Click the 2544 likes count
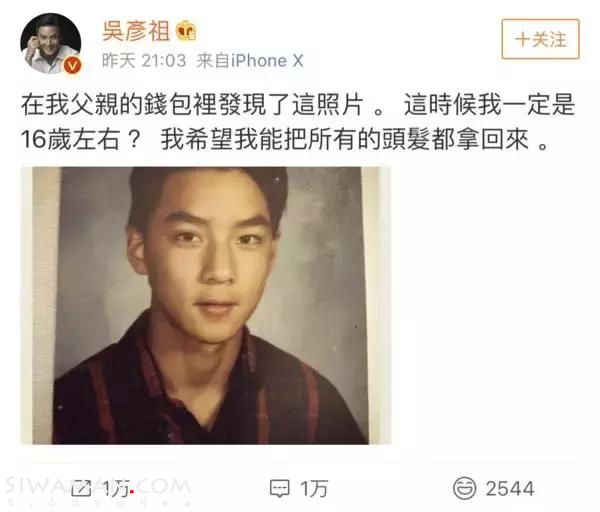Image resolution: width=600 pixels, height=512 pixels. 510,489
